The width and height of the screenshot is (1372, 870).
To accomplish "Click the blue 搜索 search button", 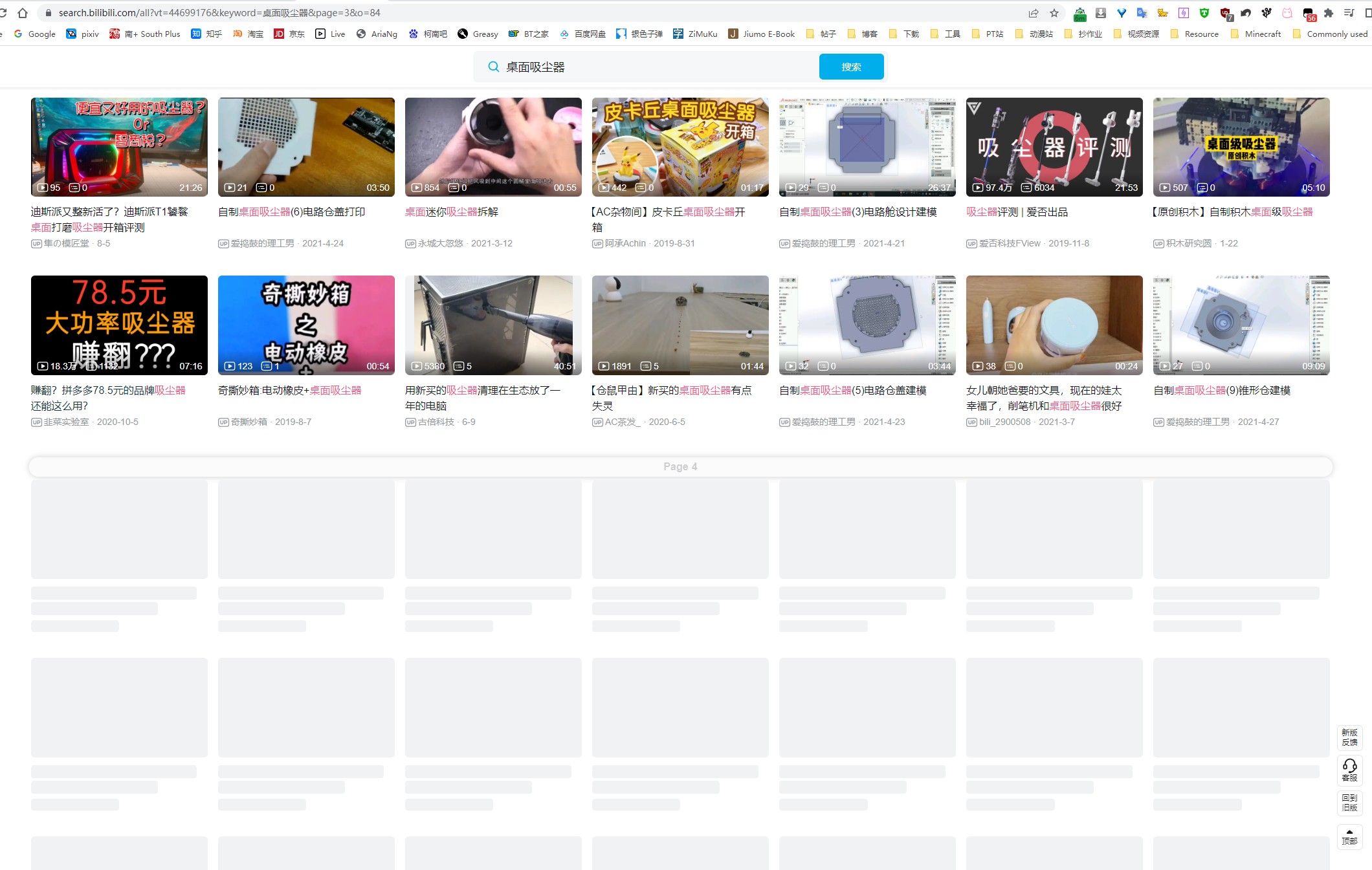I will [851, 67].
